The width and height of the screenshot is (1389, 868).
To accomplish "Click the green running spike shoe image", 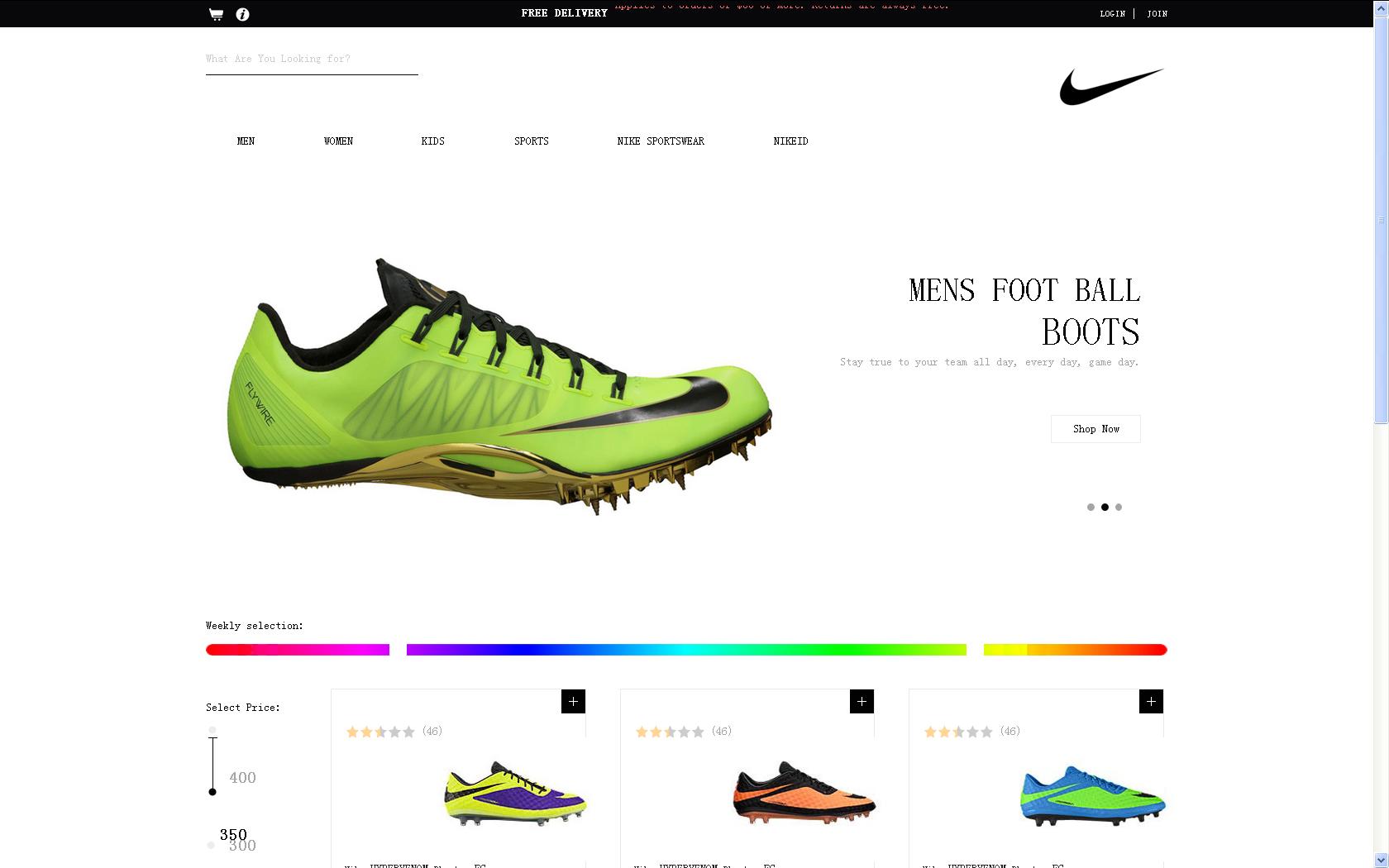I will (x=499, y=387).
